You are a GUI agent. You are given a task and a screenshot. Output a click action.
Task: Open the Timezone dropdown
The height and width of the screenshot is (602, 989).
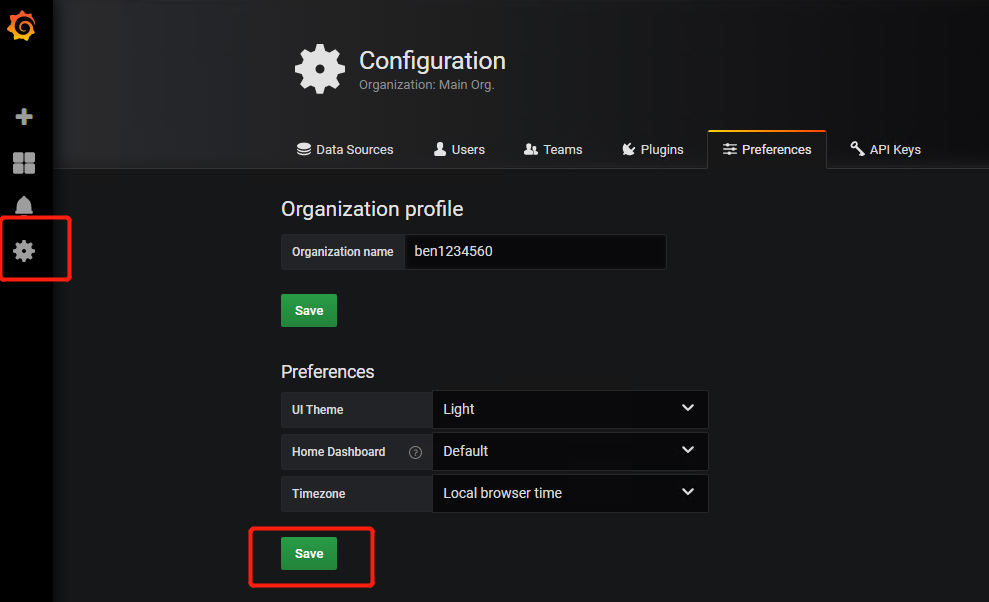tap(569, 493)
